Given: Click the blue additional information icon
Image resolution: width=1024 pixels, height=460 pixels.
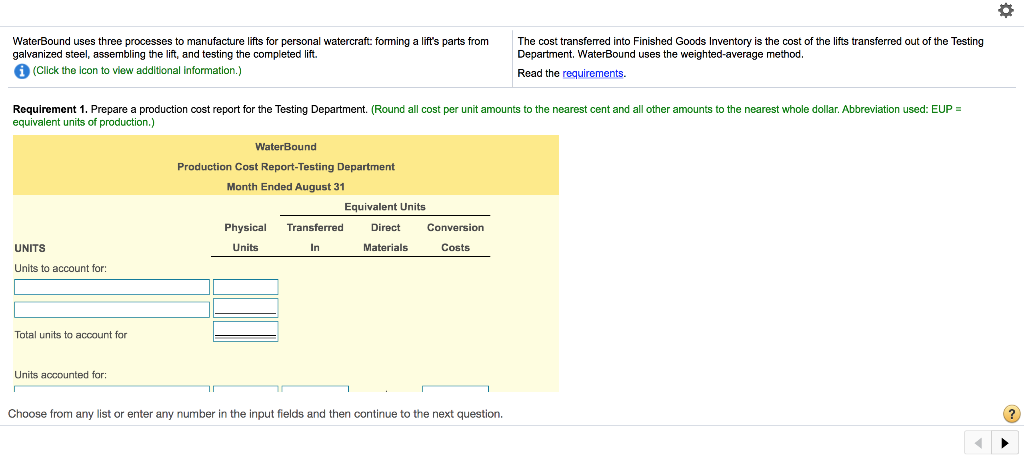Looking at the screenshot, I should pyautogui.click(x=22, y=71).
